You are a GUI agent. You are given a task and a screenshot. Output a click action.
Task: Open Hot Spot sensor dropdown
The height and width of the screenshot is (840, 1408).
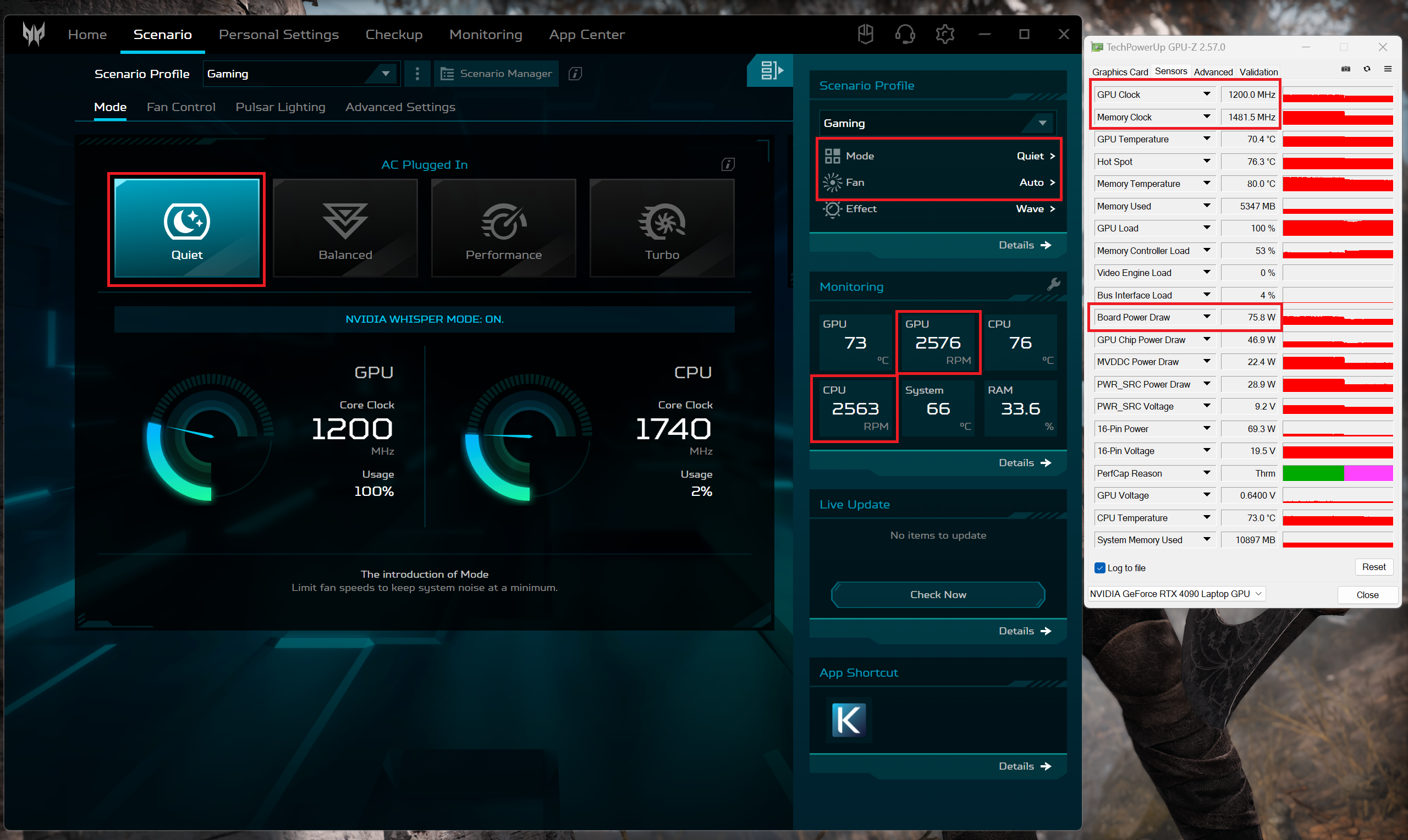tap(1207, 161)
